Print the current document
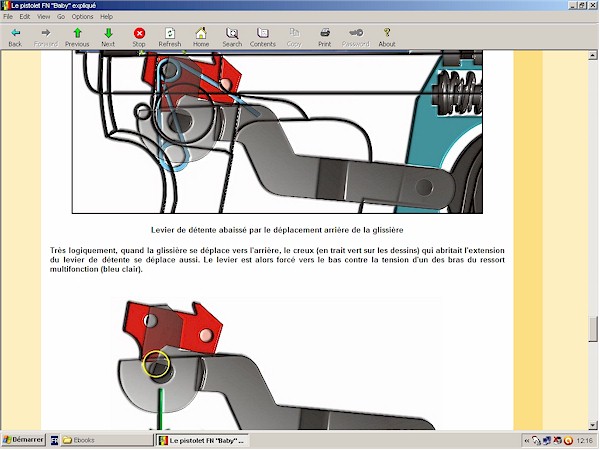This screenshot has width=600, height=450. point(325,37)
